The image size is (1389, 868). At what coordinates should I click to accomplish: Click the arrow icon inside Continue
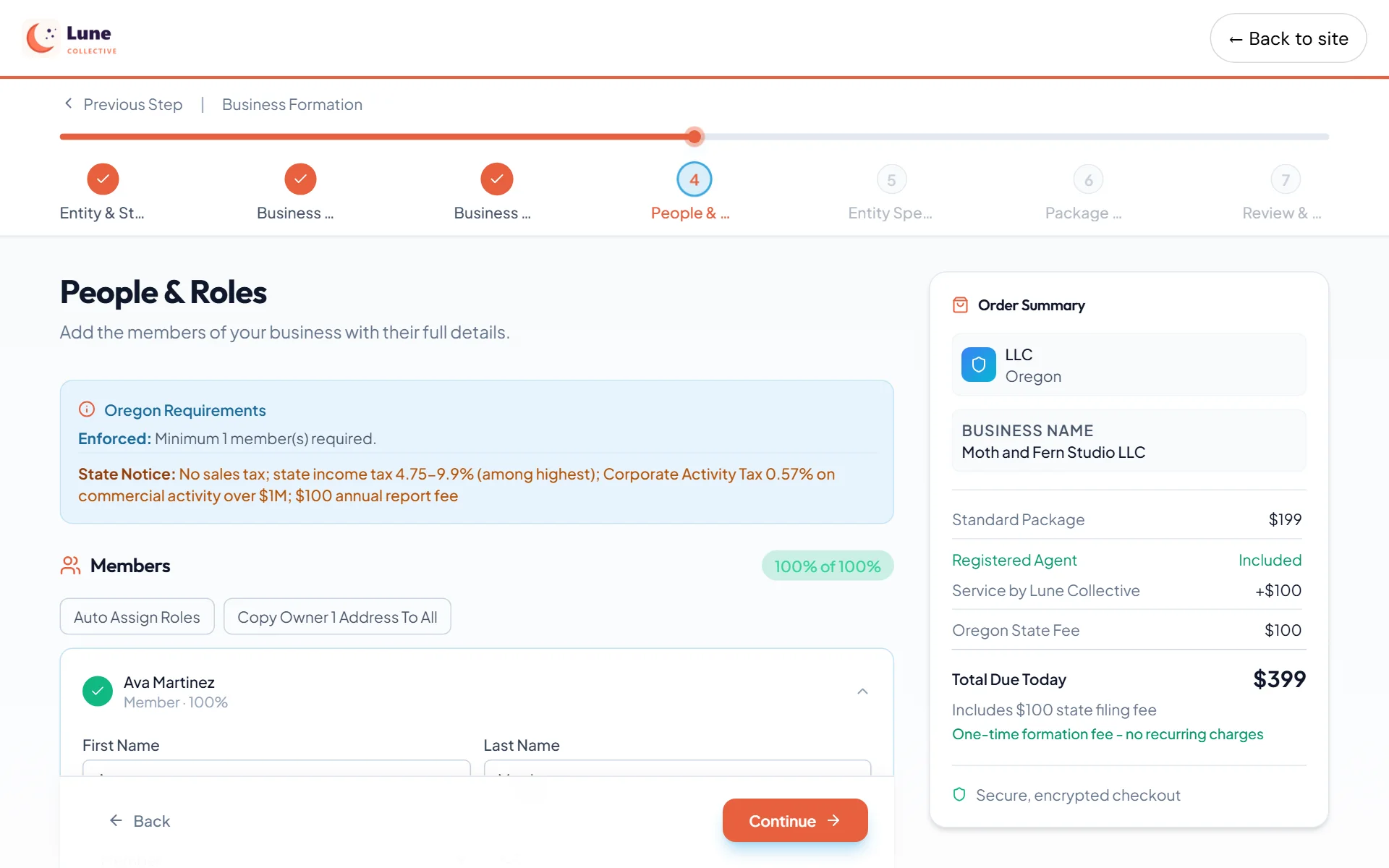tap(833, 820)
